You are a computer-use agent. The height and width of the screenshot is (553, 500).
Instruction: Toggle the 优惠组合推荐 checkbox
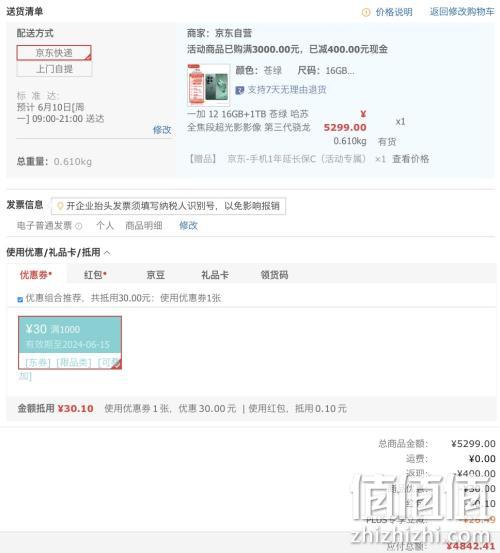(x=20, y=299)
